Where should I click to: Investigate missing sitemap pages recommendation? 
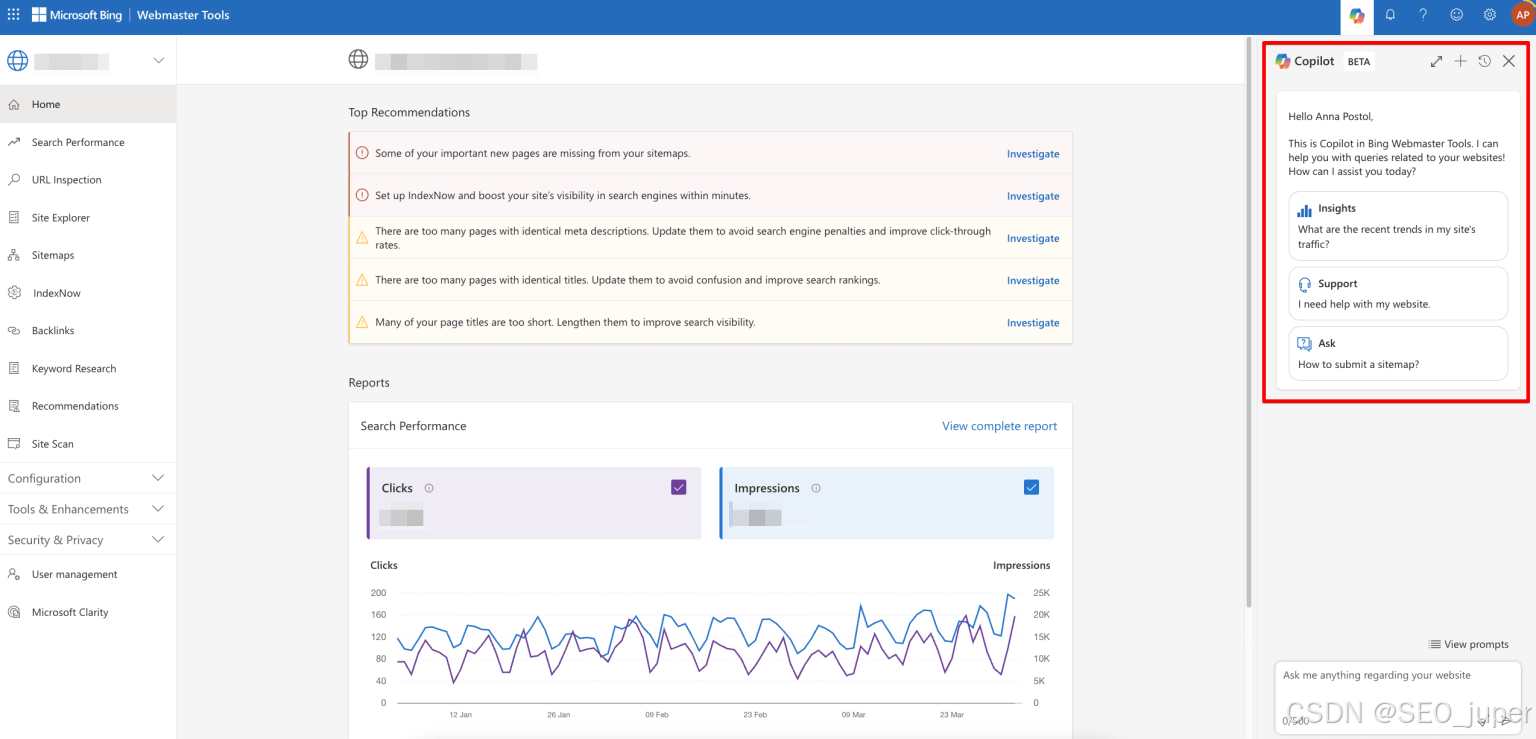click(x=1033, y=154)
